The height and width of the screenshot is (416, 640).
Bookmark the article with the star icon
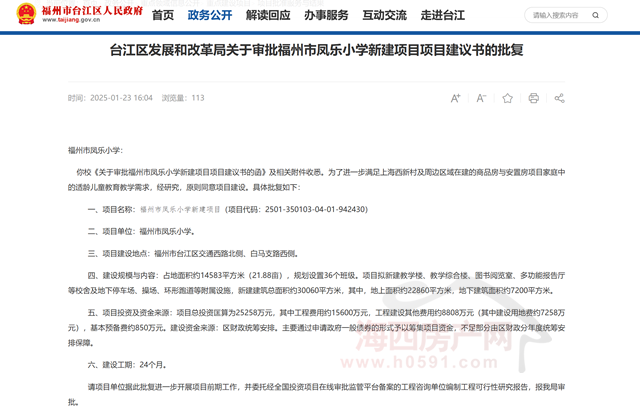508,98
